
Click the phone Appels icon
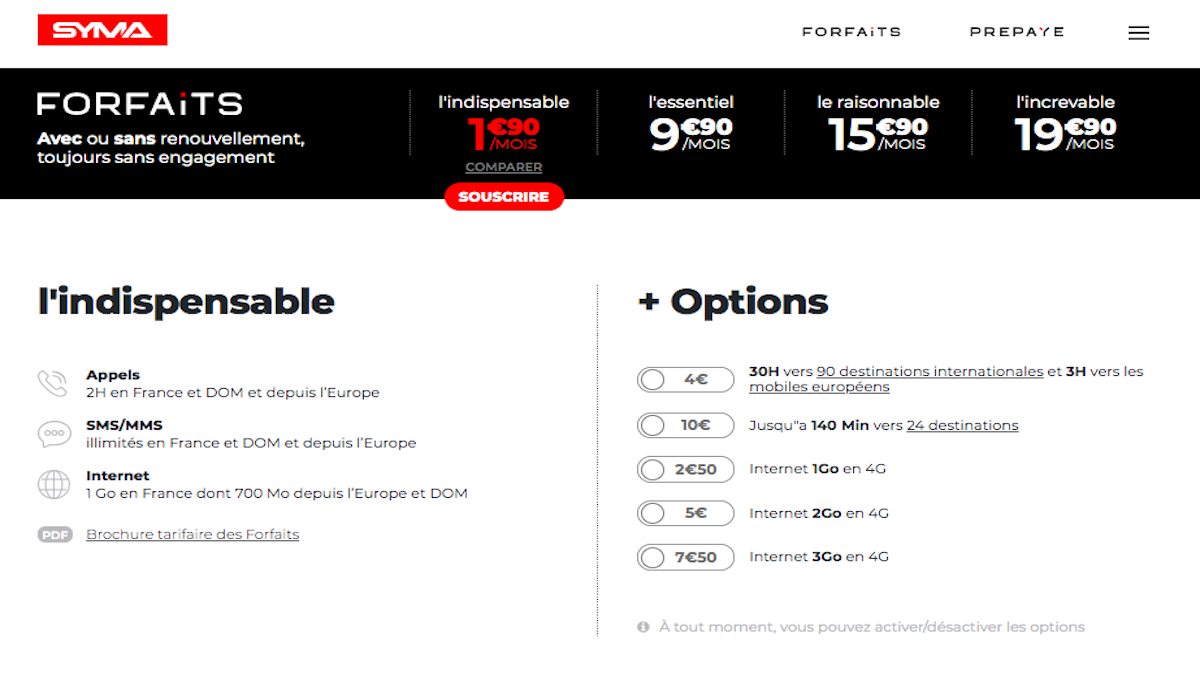pos(52,384)
